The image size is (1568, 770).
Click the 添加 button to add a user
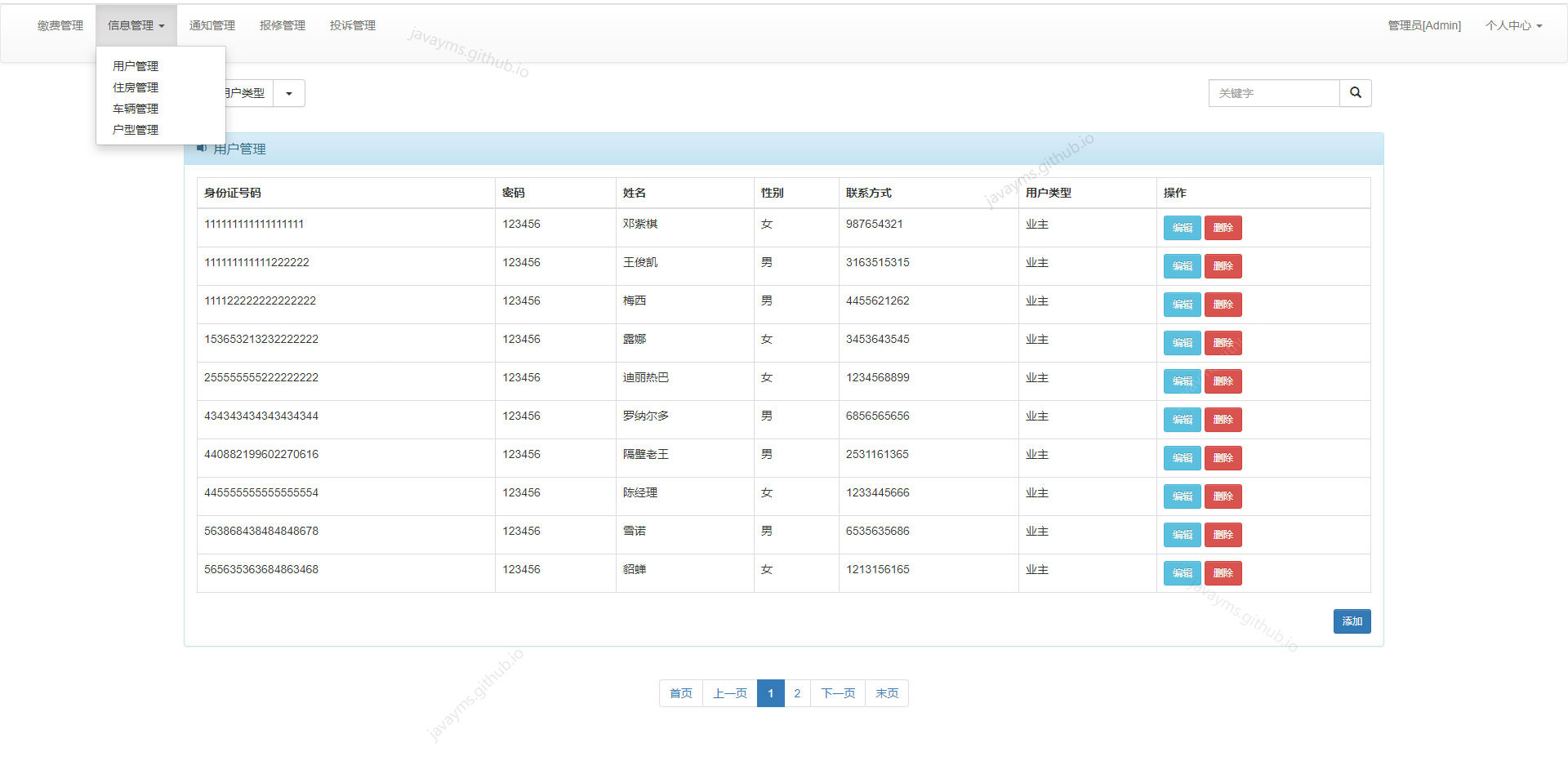point(1352,621)
